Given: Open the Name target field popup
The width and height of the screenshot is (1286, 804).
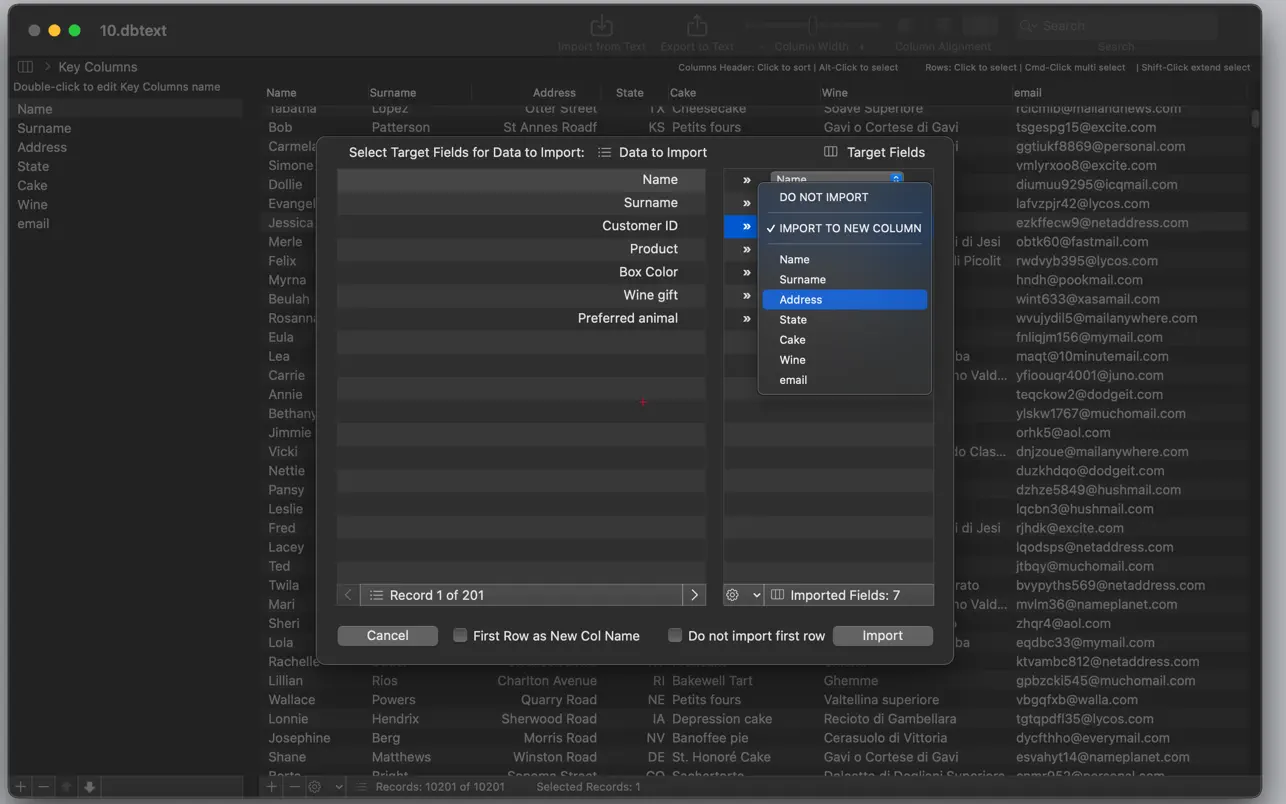Looking at the screenshot, I should pyautogui.click(x=837, y=179).
